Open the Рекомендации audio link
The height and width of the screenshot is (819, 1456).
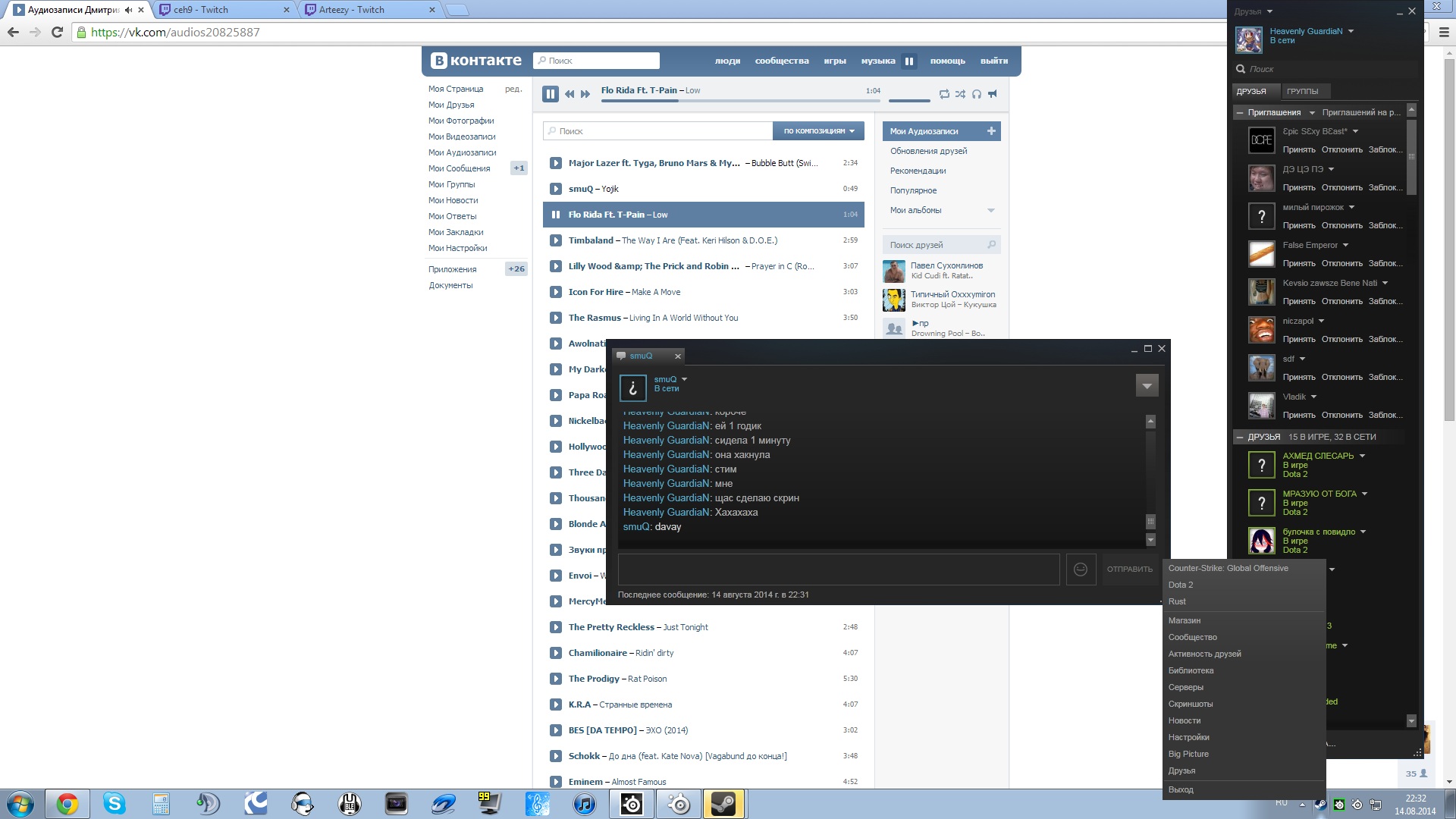point(918,171)
